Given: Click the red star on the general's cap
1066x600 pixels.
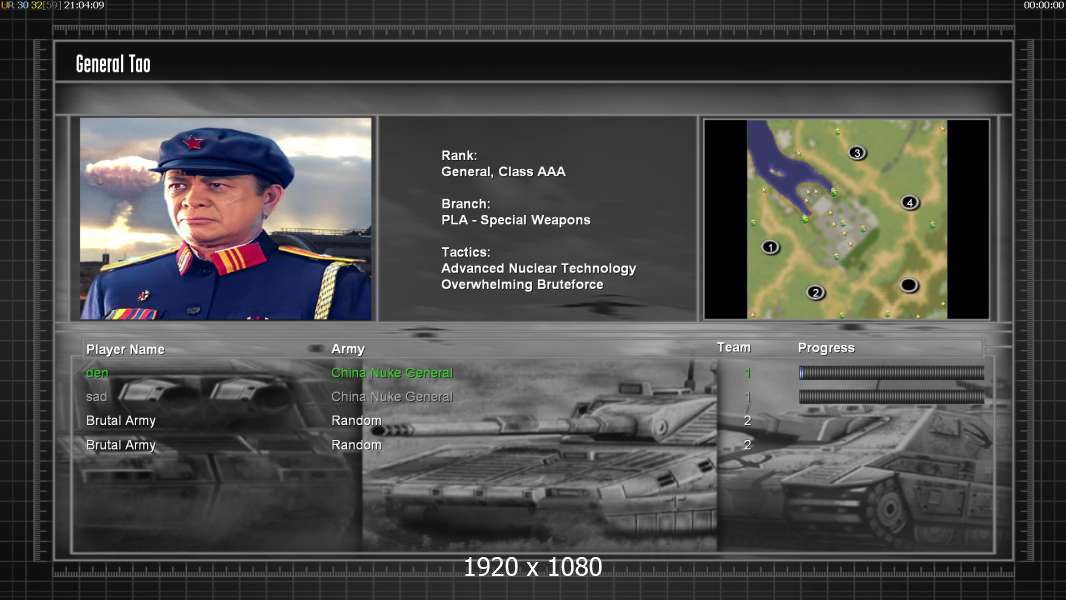Looking at the screenshot, I should tap(192, 142).
